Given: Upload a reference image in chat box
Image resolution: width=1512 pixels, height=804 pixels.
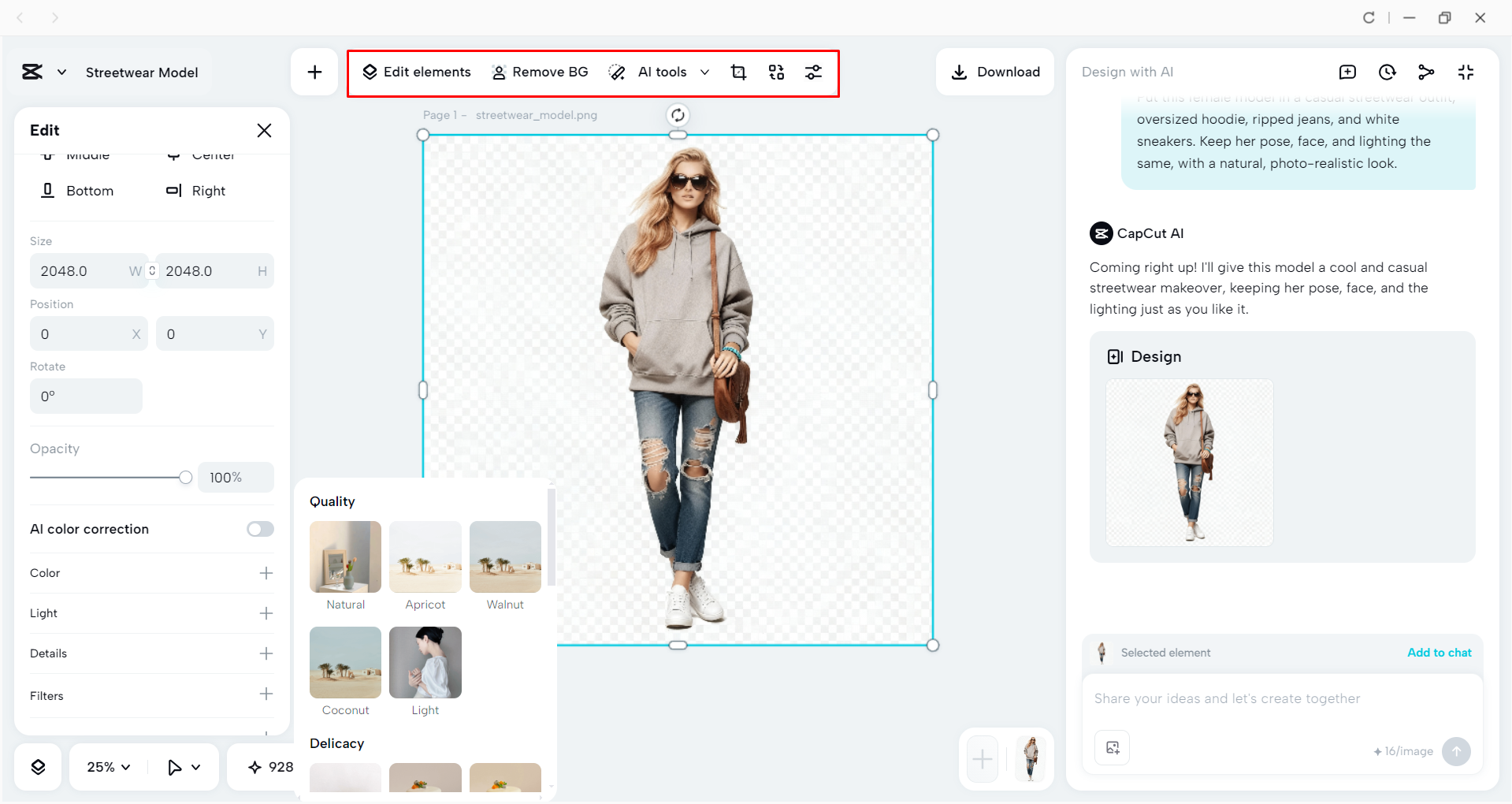Looking at the screenshot, I should [x=1113, y=748].
